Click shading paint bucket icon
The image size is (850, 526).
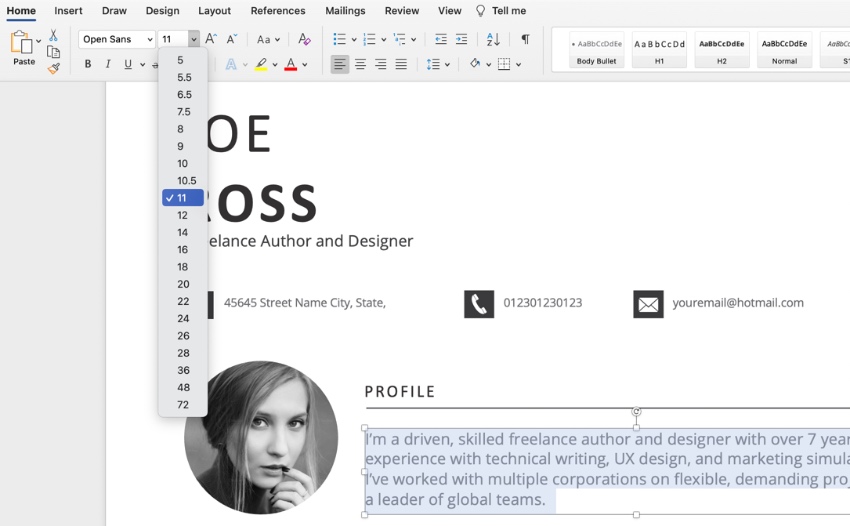pos(475,64)
